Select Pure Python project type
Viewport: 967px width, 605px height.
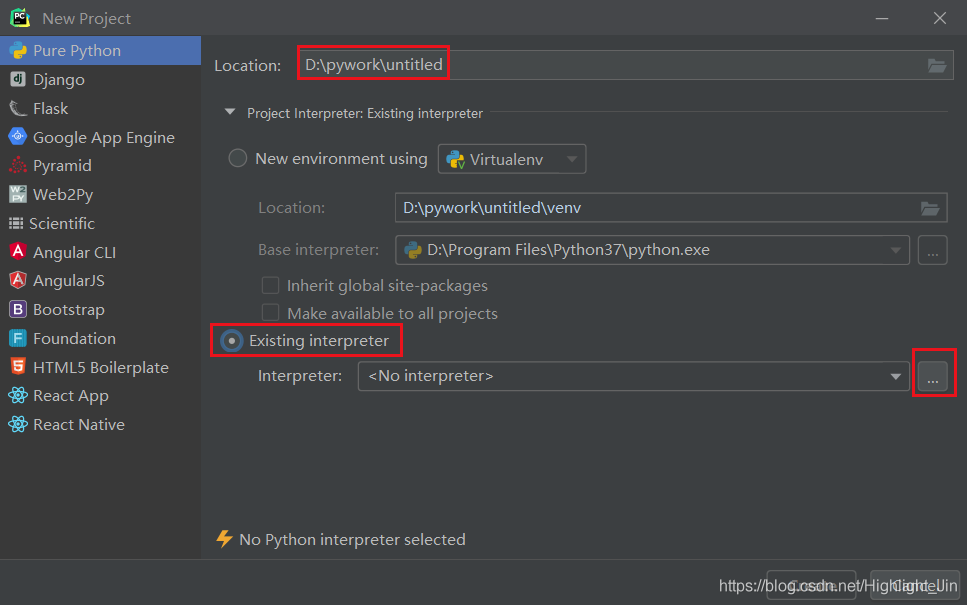point(76,51)
